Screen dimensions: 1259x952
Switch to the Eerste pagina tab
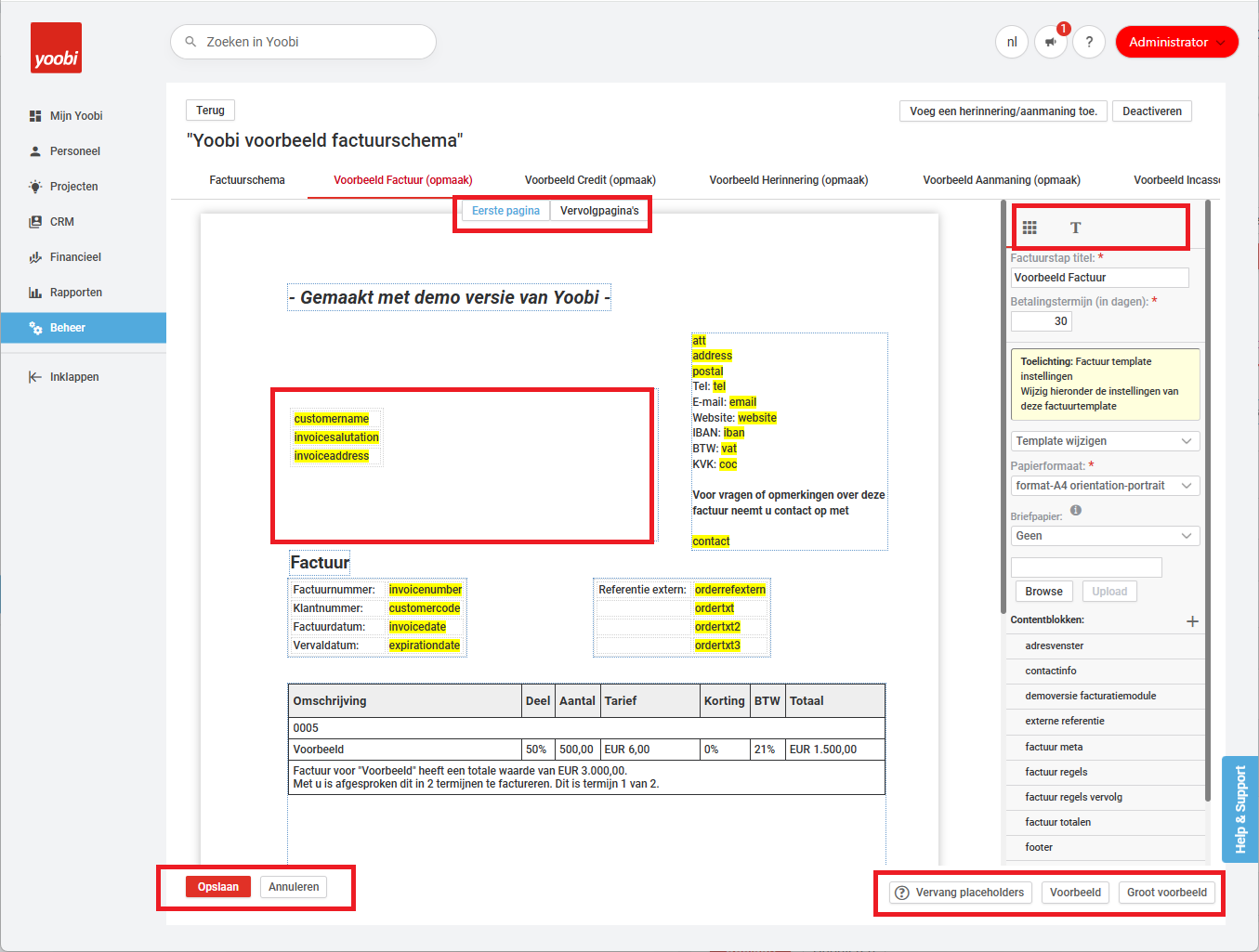(x=505, y=211)
